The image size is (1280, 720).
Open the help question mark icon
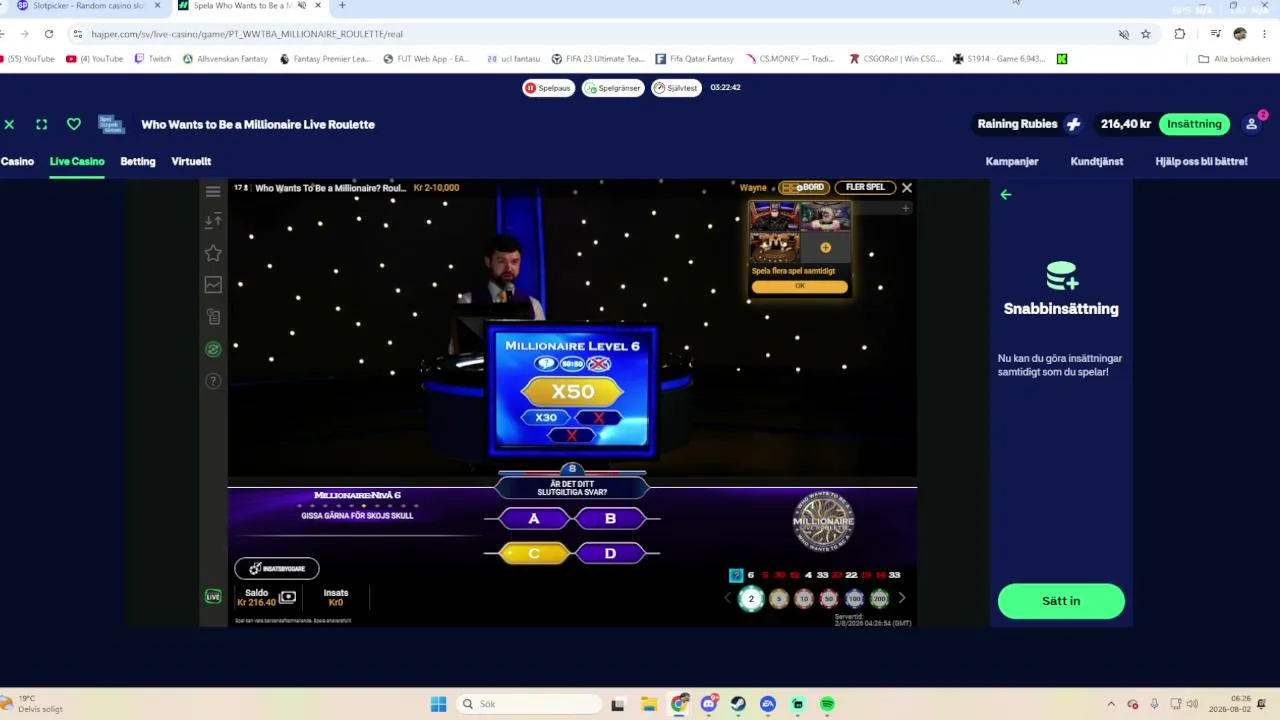[x=213, y=381]
